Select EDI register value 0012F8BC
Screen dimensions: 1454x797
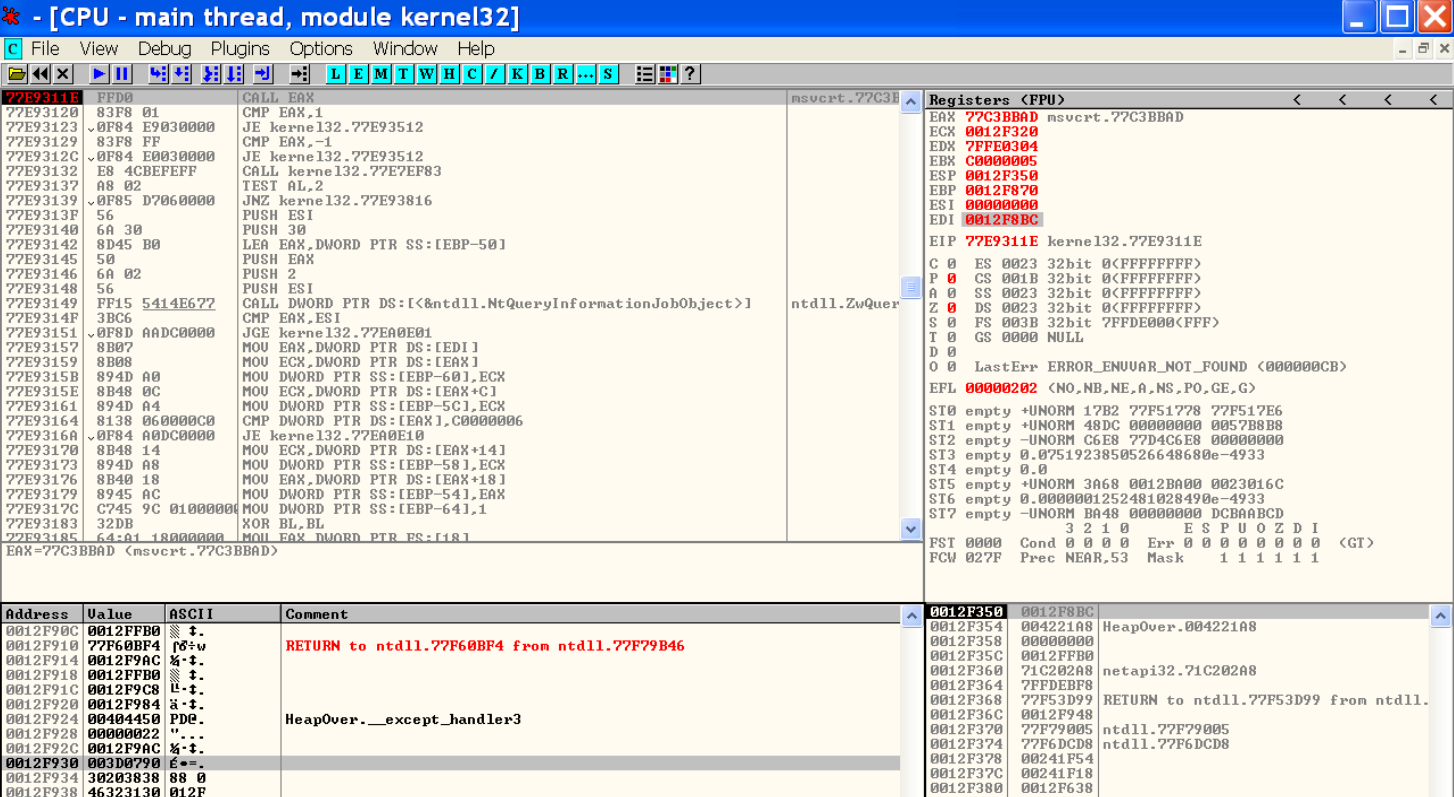pyautogui.click(x=1001, y=219)
